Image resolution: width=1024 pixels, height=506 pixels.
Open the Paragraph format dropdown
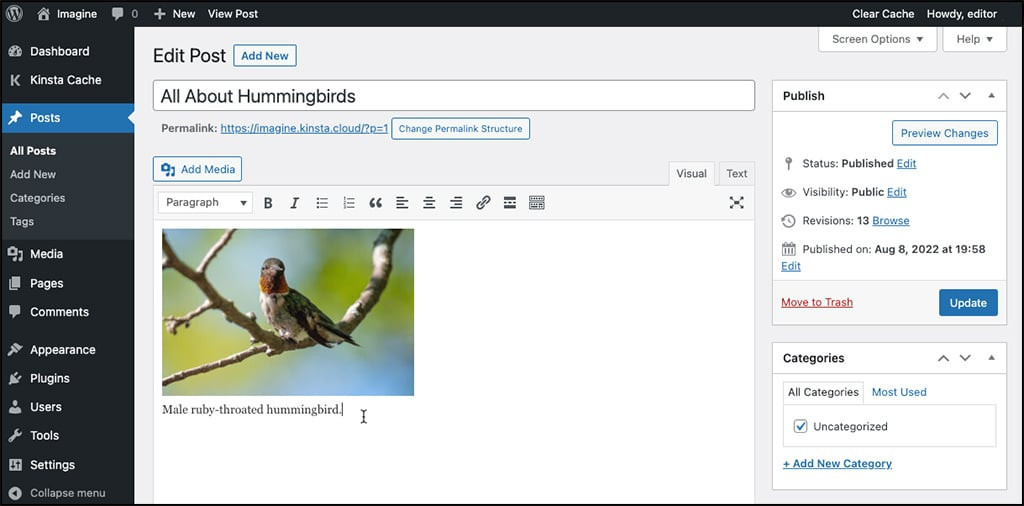pyautogui.click(x=205, y=203)
